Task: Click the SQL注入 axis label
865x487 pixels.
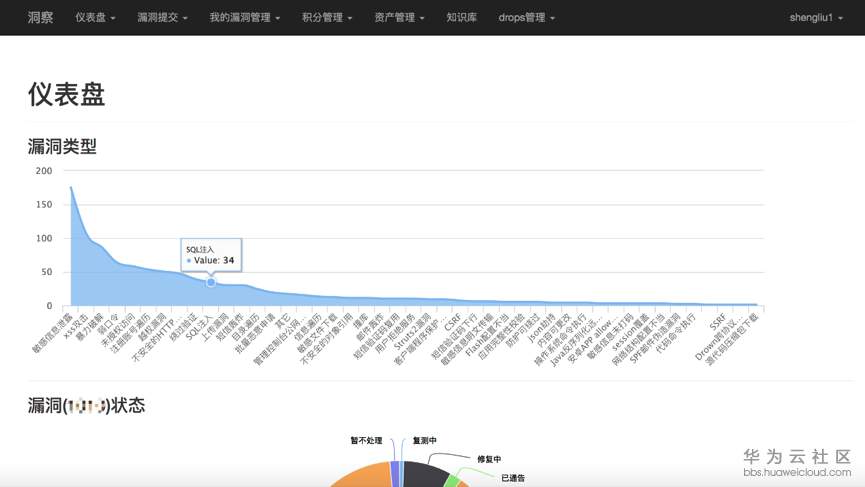Action: tap(199, 326)
